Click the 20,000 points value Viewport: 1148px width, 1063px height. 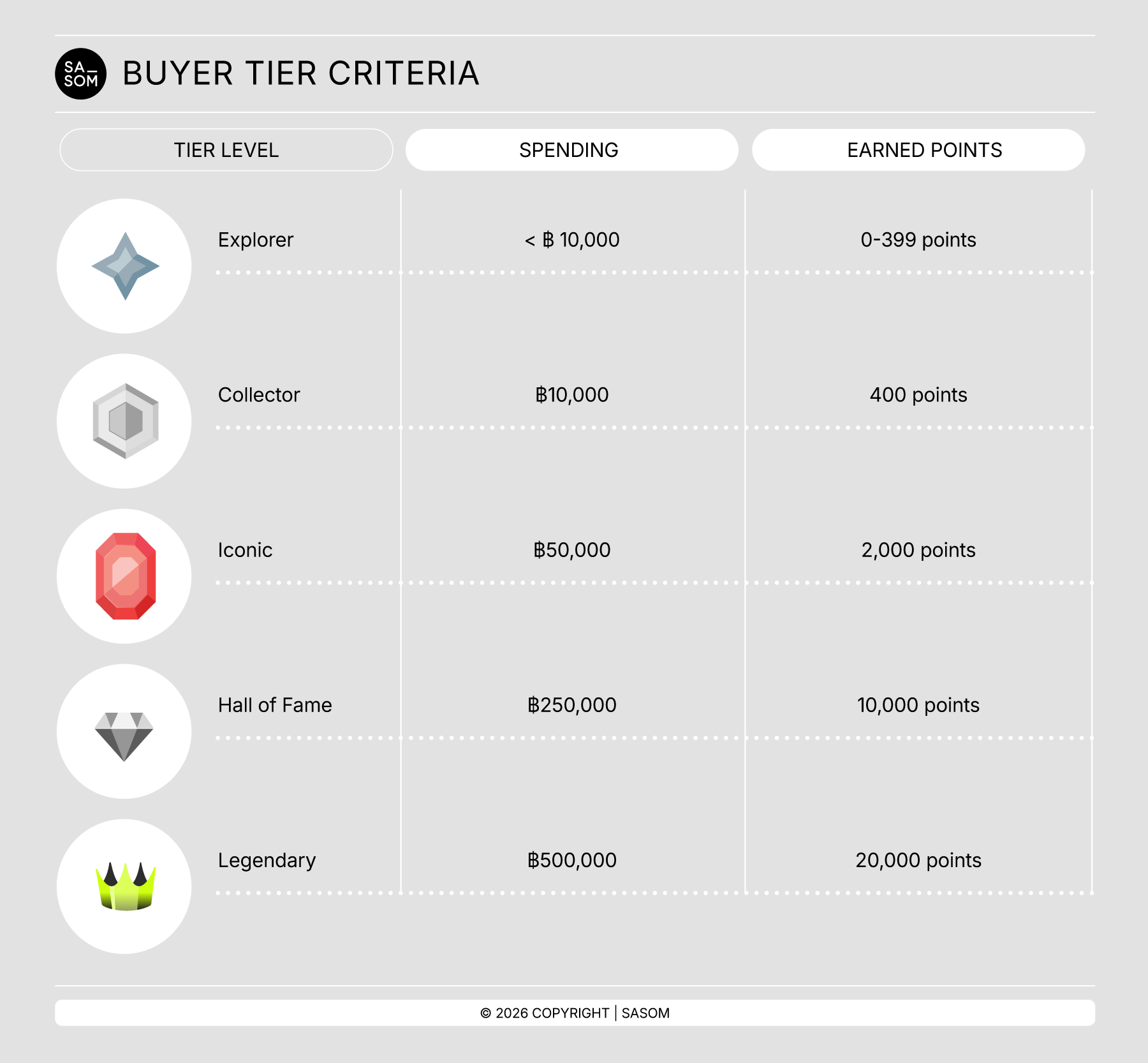click(x=918, y=860)
